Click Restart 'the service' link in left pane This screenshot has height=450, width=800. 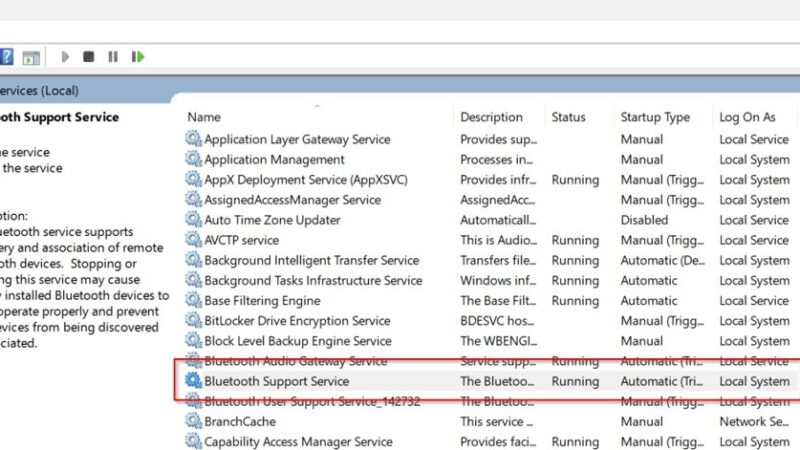pyautogui.click(x=32, y=168)
